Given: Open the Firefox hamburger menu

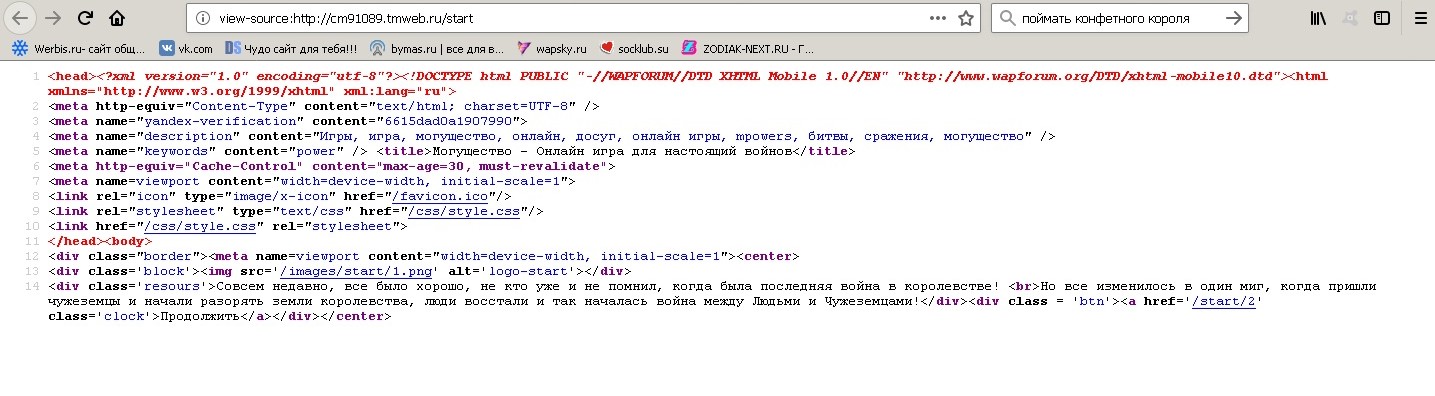Looking at the screenshot, I should point(1419,18).
